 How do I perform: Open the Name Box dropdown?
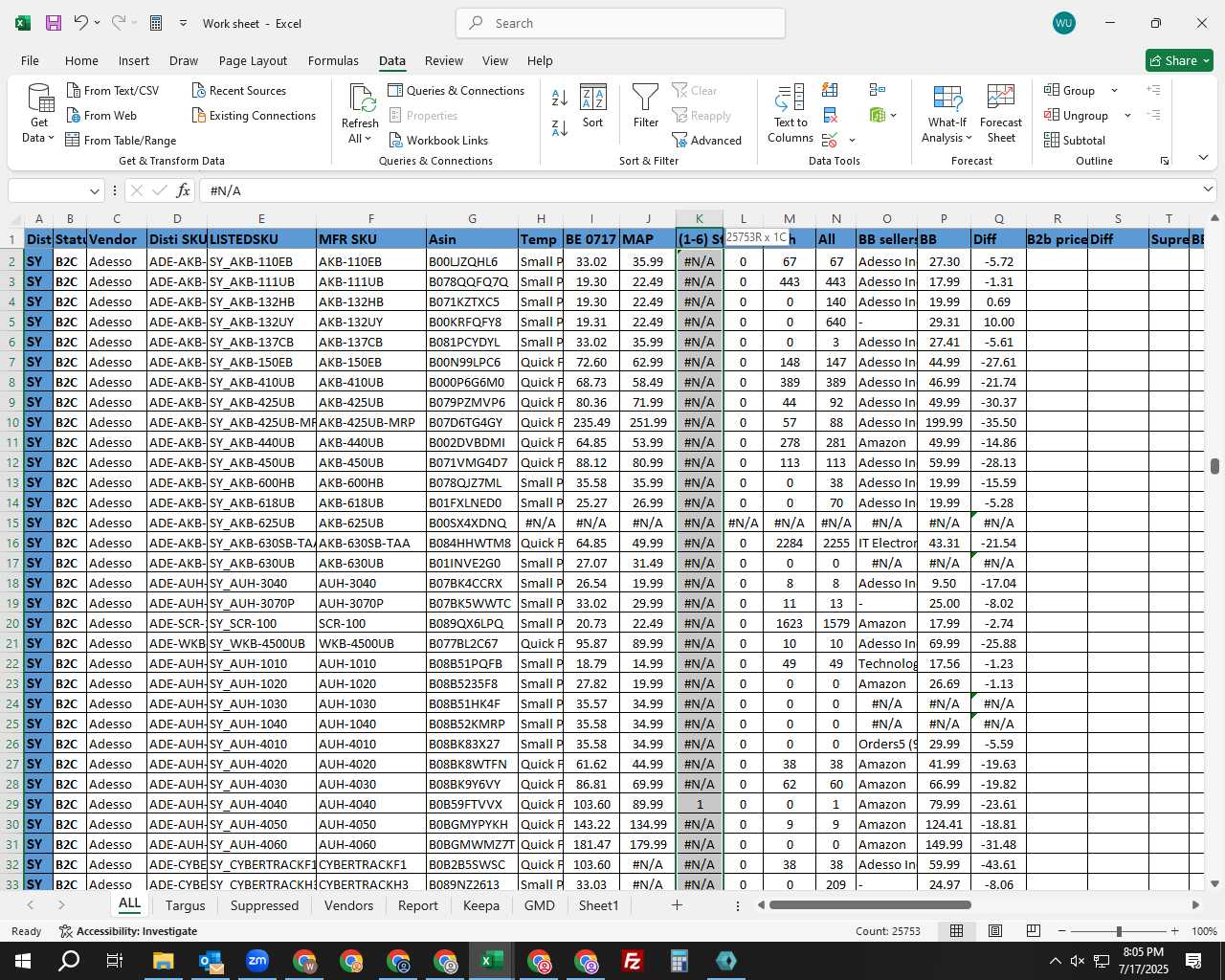click(x=94, y=190)
